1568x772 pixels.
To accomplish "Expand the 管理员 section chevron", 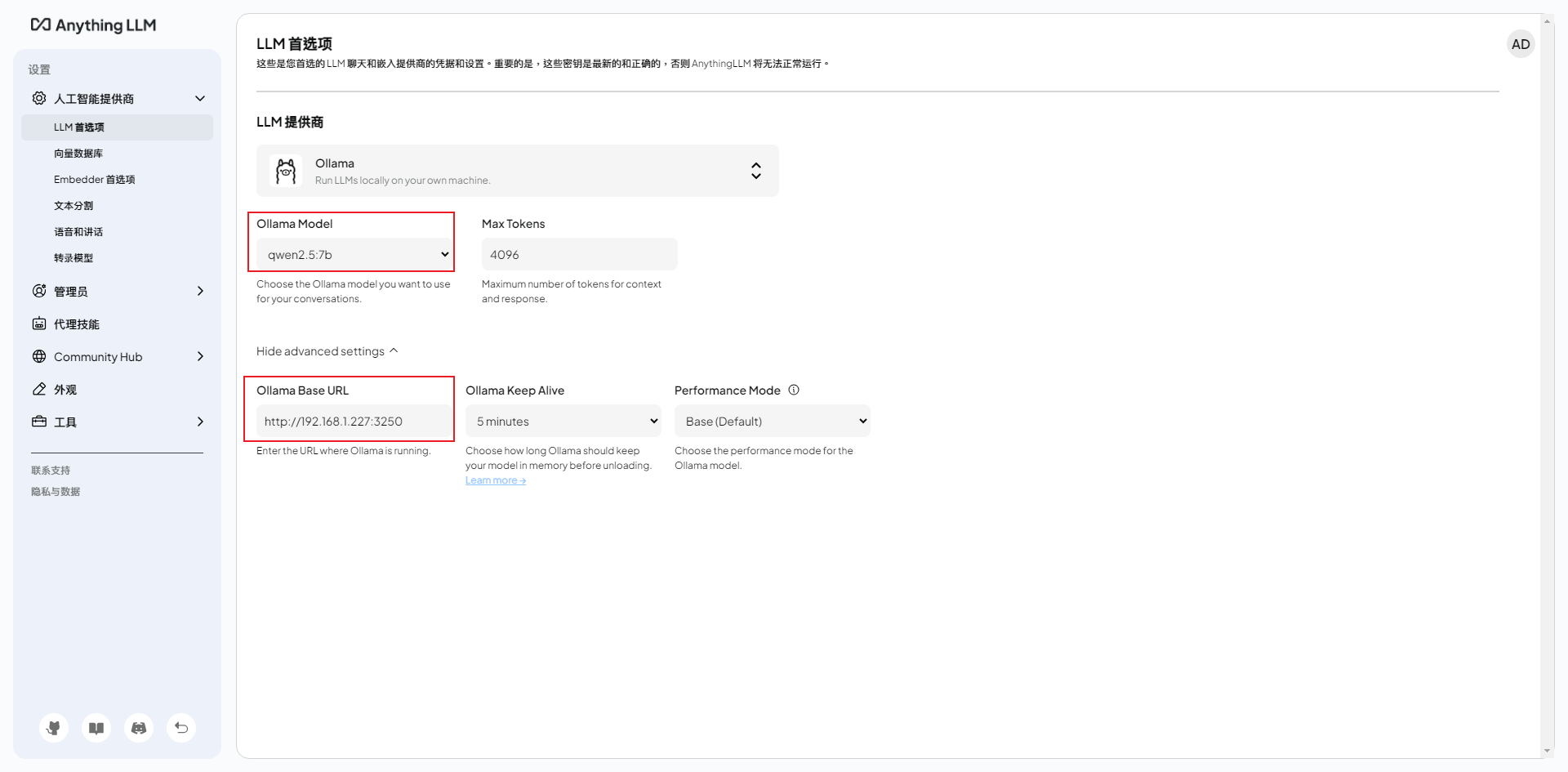I will pyautogui.click(x=200, y=291).
